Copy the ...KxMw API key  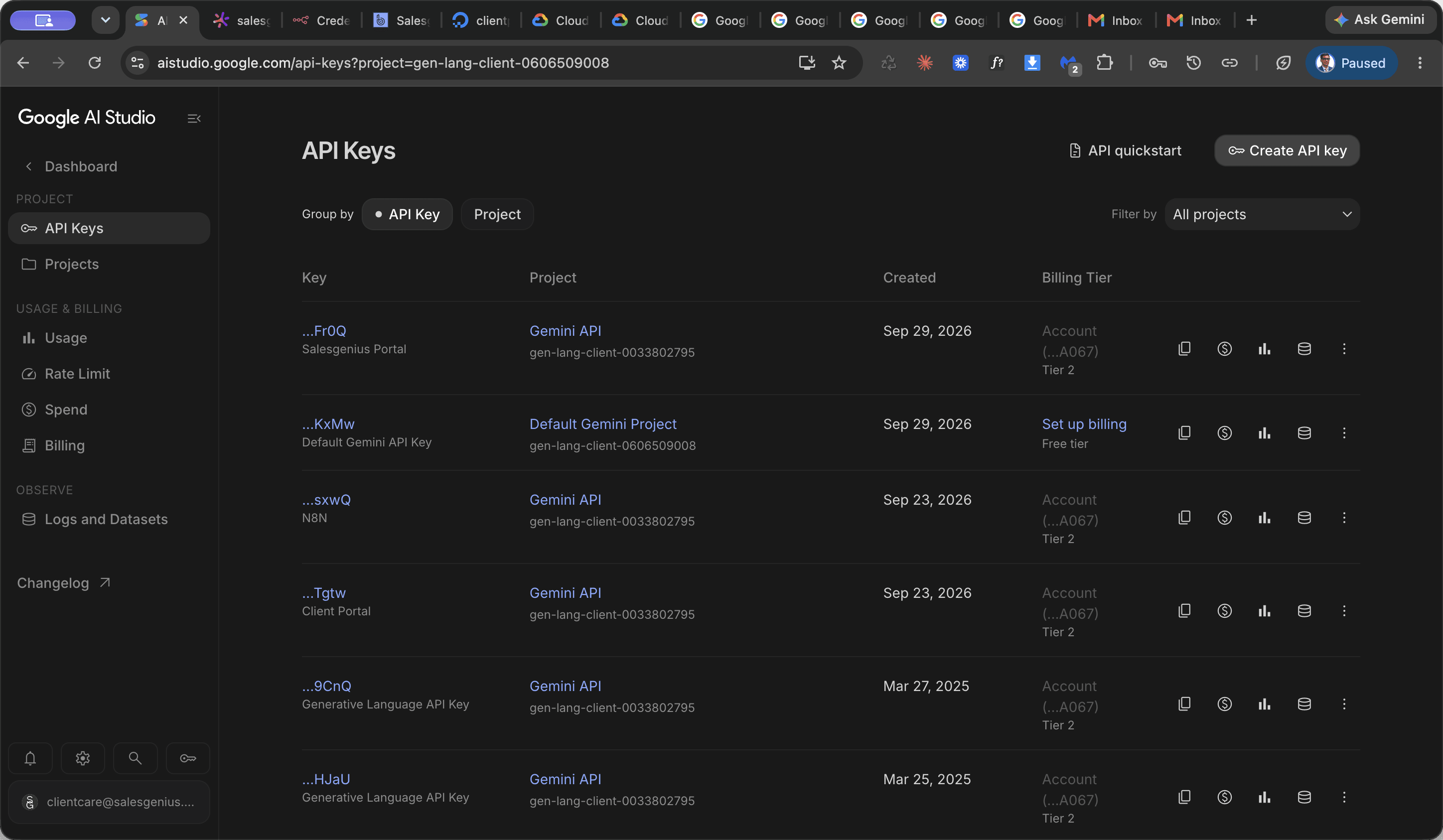1184,433
